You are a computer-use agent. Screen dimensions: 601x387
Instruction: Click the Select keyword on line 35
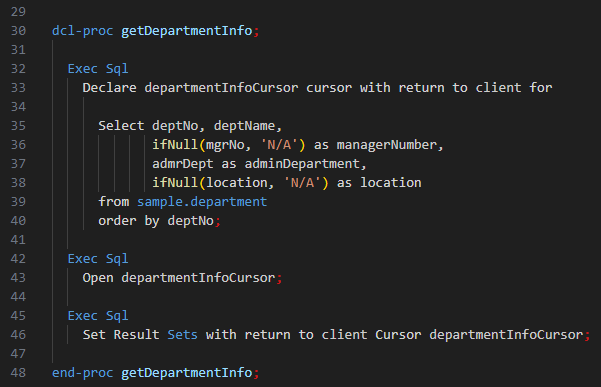[x=121, y=126]
